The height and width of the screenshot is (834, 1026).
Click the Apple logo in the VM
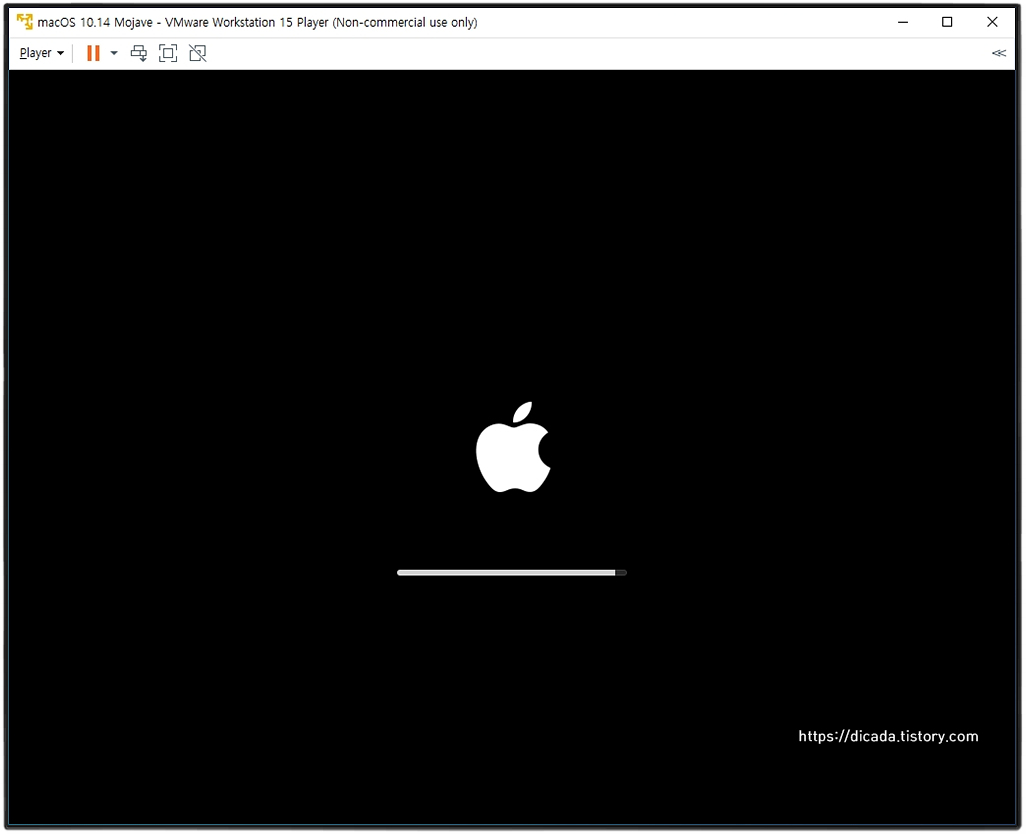click(513, 447)
